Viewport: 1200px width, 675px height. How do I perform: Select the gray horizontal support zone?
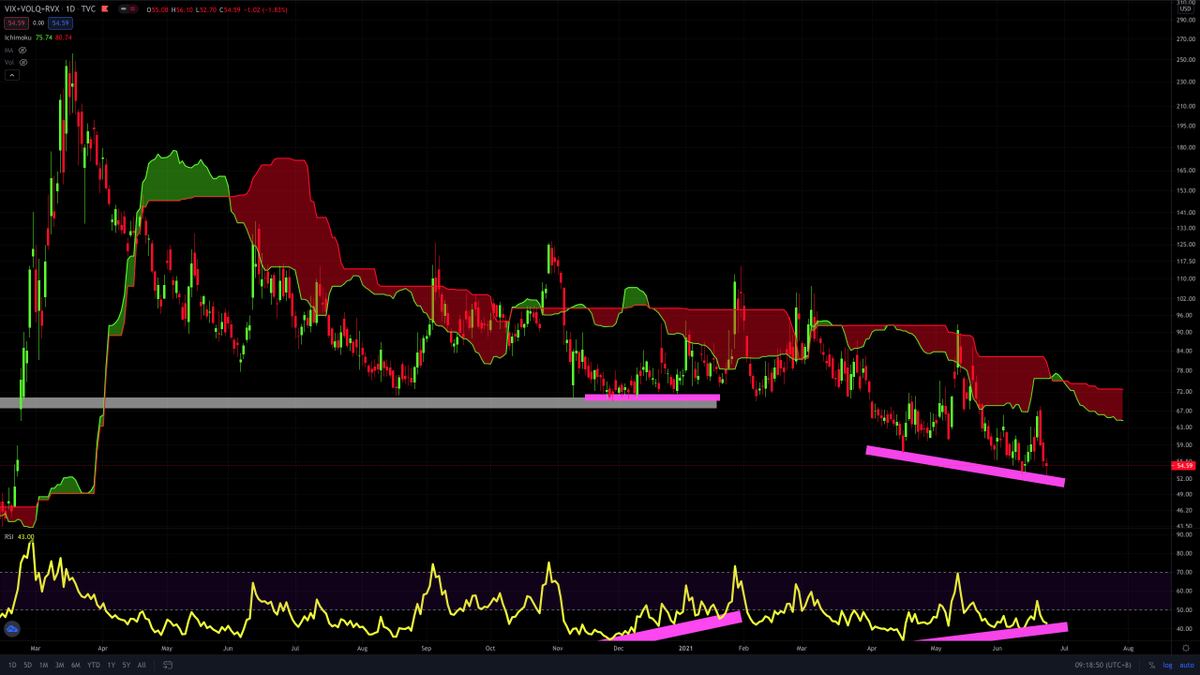(359, 403)
